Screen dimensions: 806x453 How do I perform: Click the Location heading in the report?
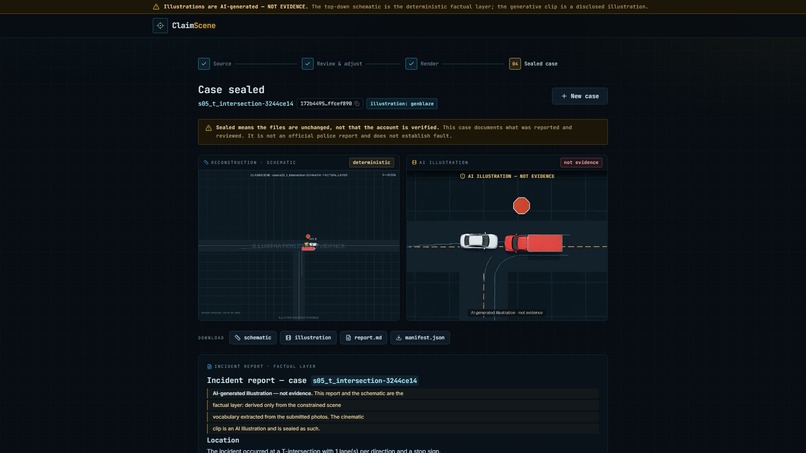[x=223, y=440]
